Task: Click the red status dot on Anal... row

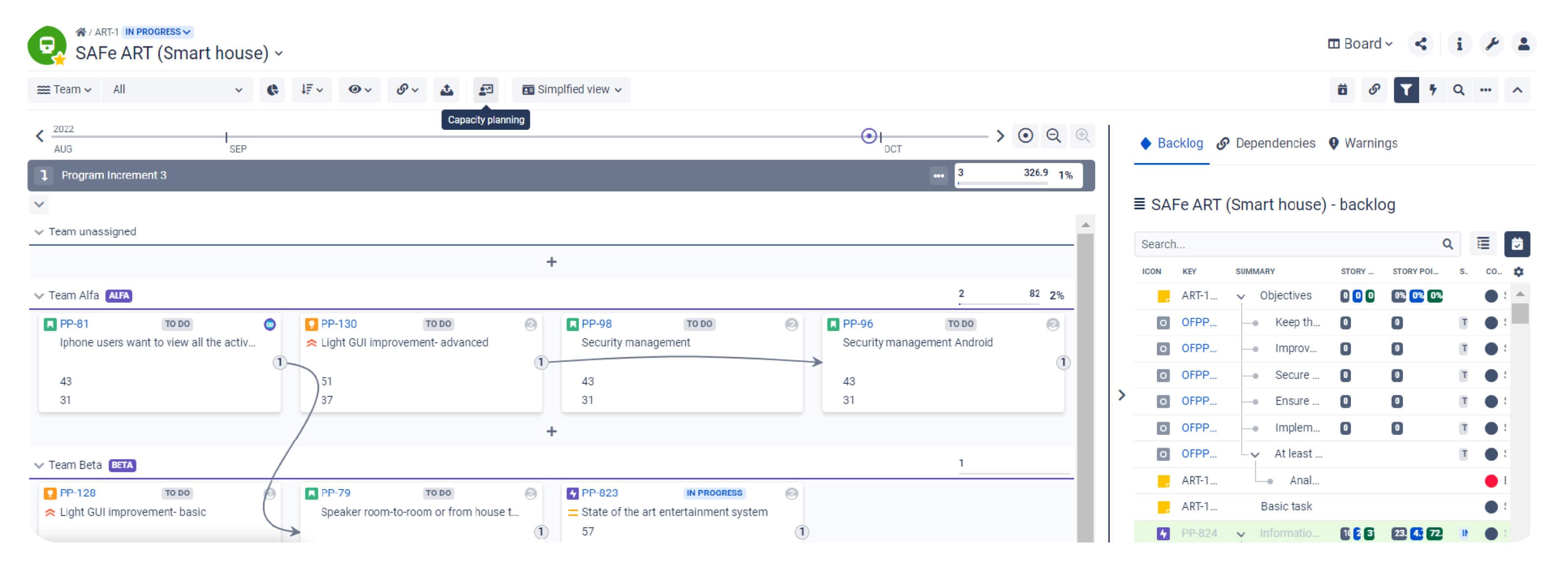Action: click(1491, 481)
